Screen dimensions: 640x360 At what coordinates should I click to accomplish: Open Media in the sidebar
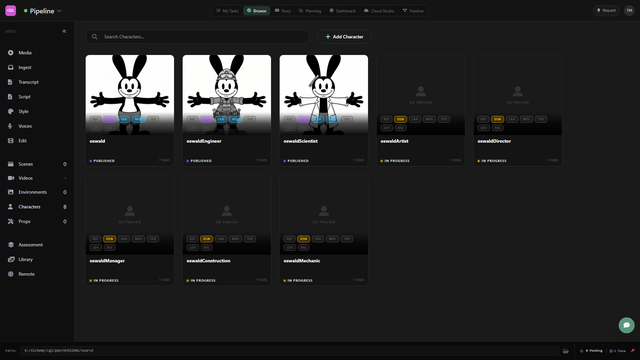click(x=37, y=53)
